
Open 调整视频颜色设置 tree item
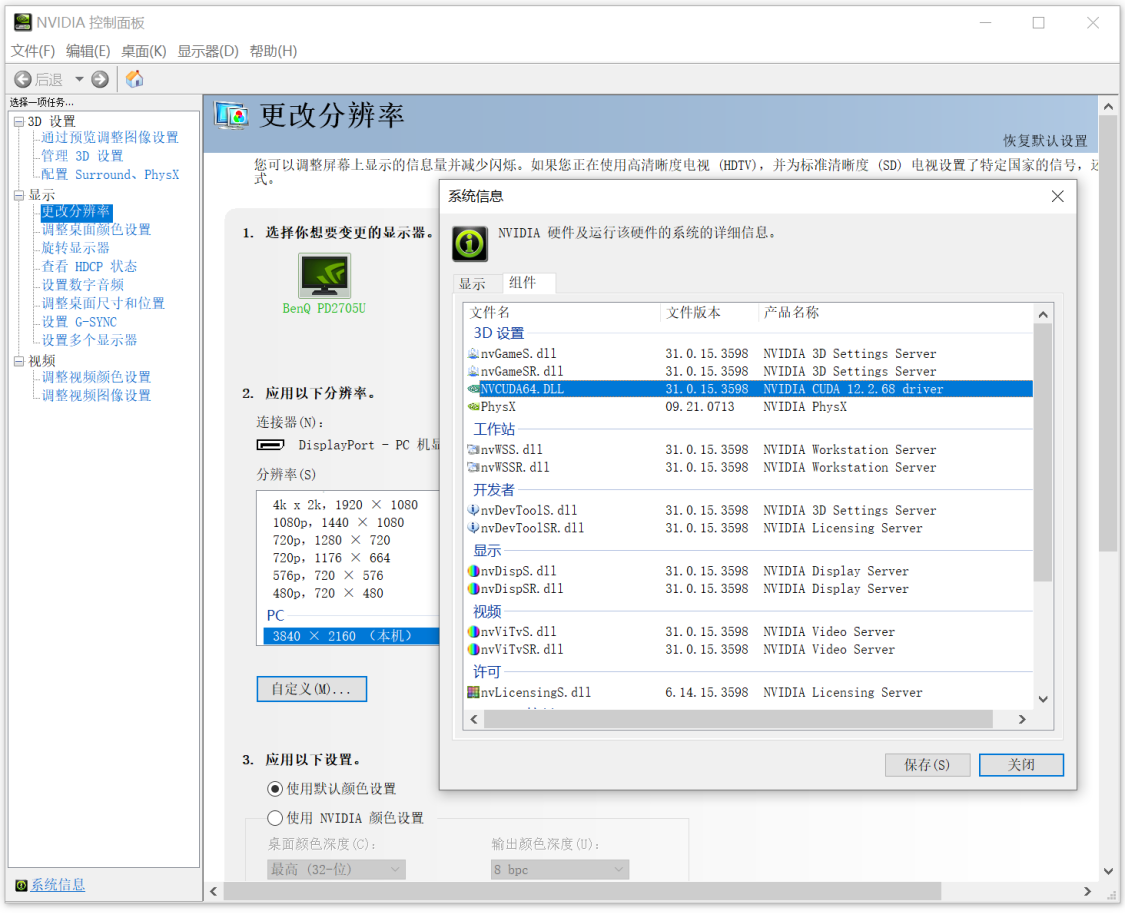pyautogui.click(x=96, y=377)
